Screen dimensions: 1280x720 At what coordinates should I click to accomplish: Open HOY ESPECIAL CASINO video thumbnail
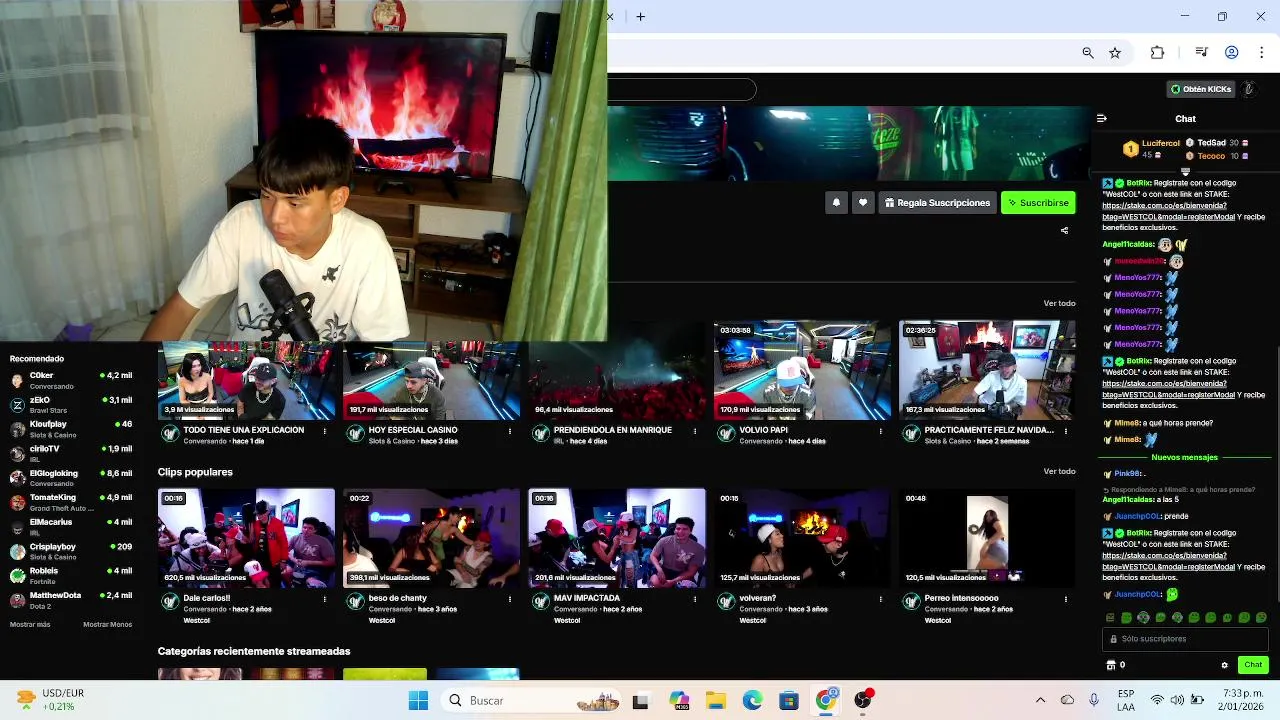431,380
